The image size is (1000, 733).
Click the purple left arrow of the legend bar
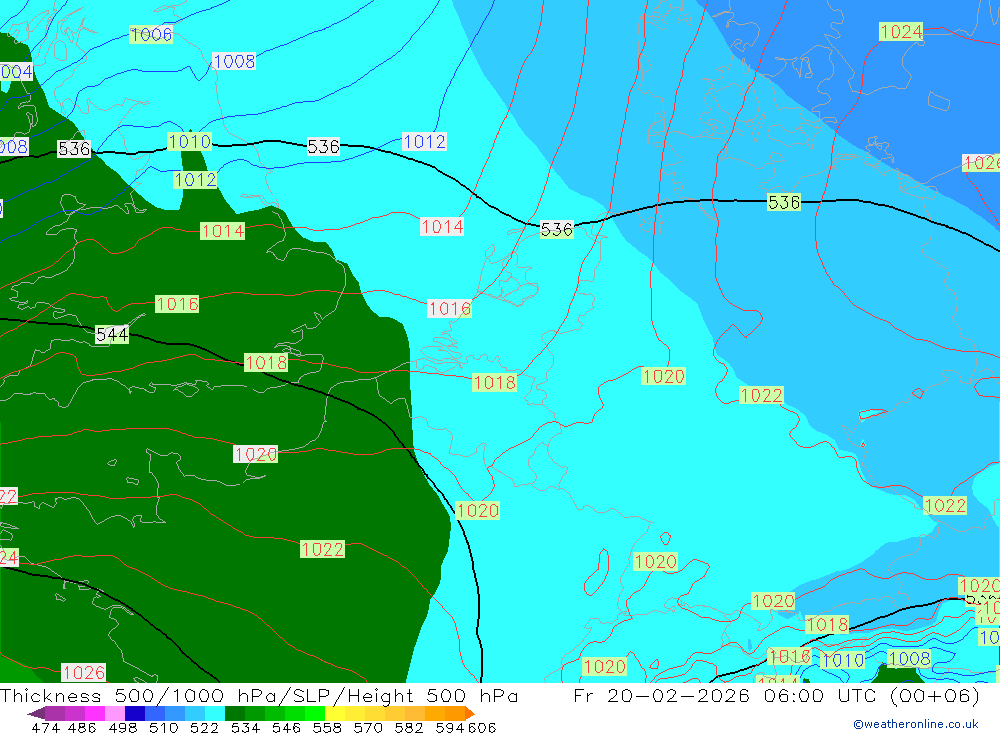click(36, 713)
